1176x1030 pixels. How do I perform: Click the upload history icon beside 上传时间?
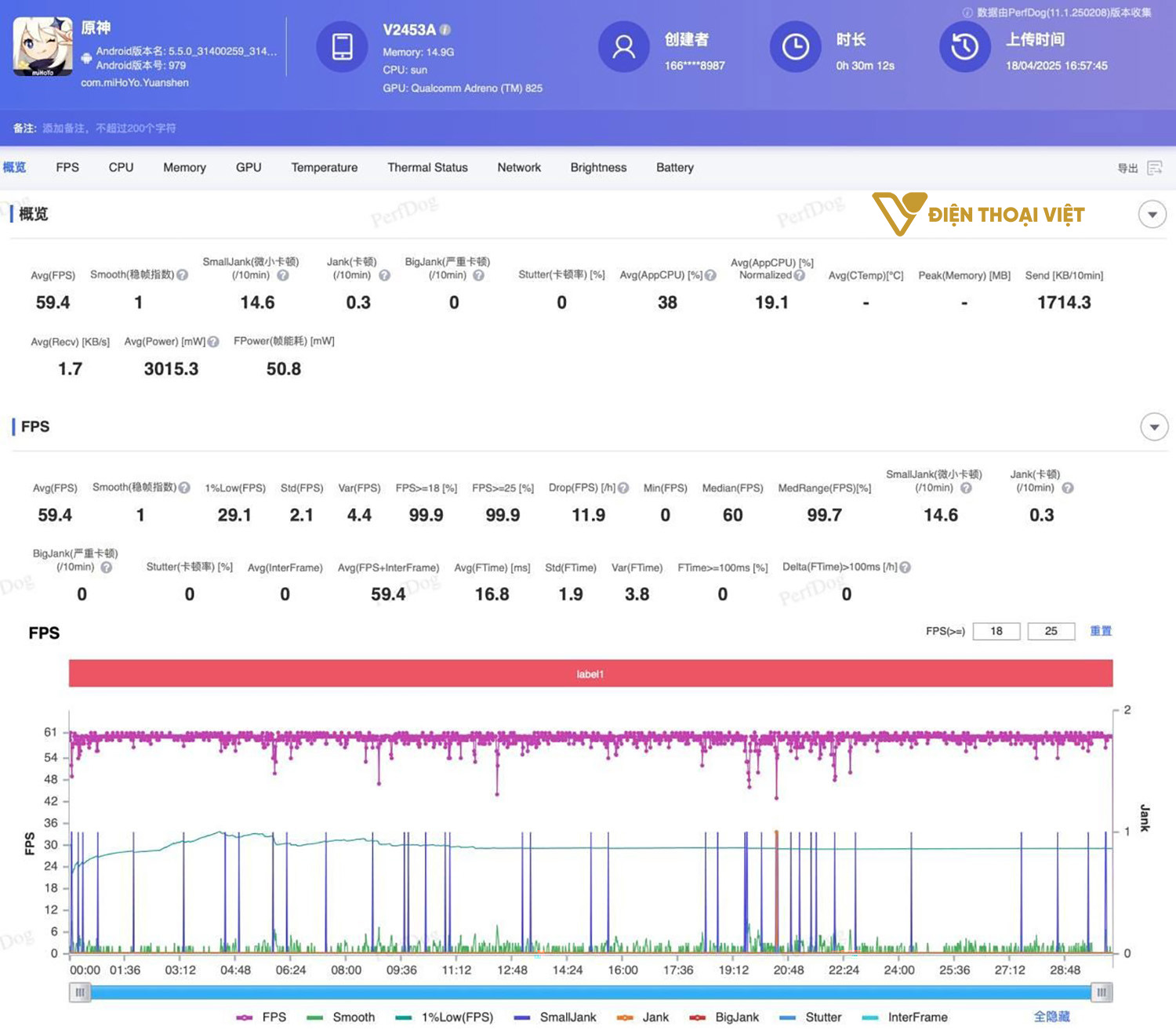[964, 47]
